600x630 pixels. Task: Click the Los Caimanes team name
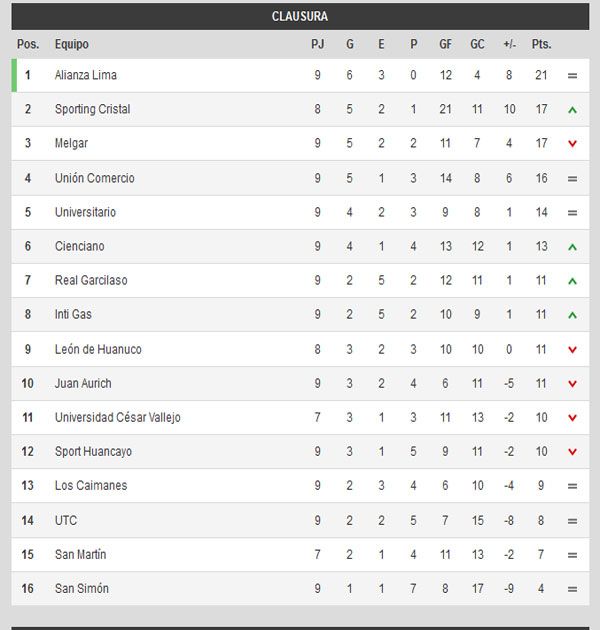point(91,486)
